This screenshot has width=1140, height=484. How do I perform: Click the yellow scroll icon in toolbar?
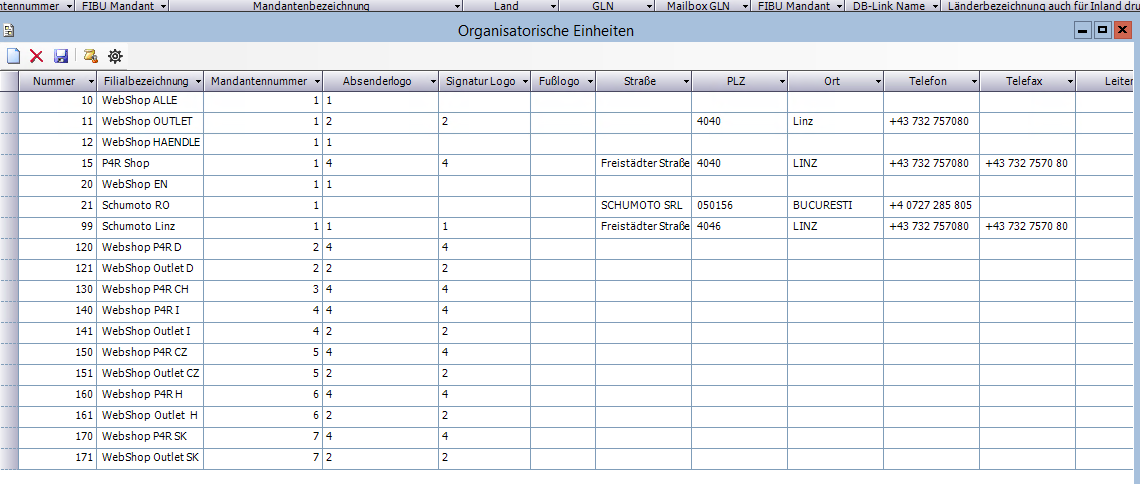[x=90, y=56]
